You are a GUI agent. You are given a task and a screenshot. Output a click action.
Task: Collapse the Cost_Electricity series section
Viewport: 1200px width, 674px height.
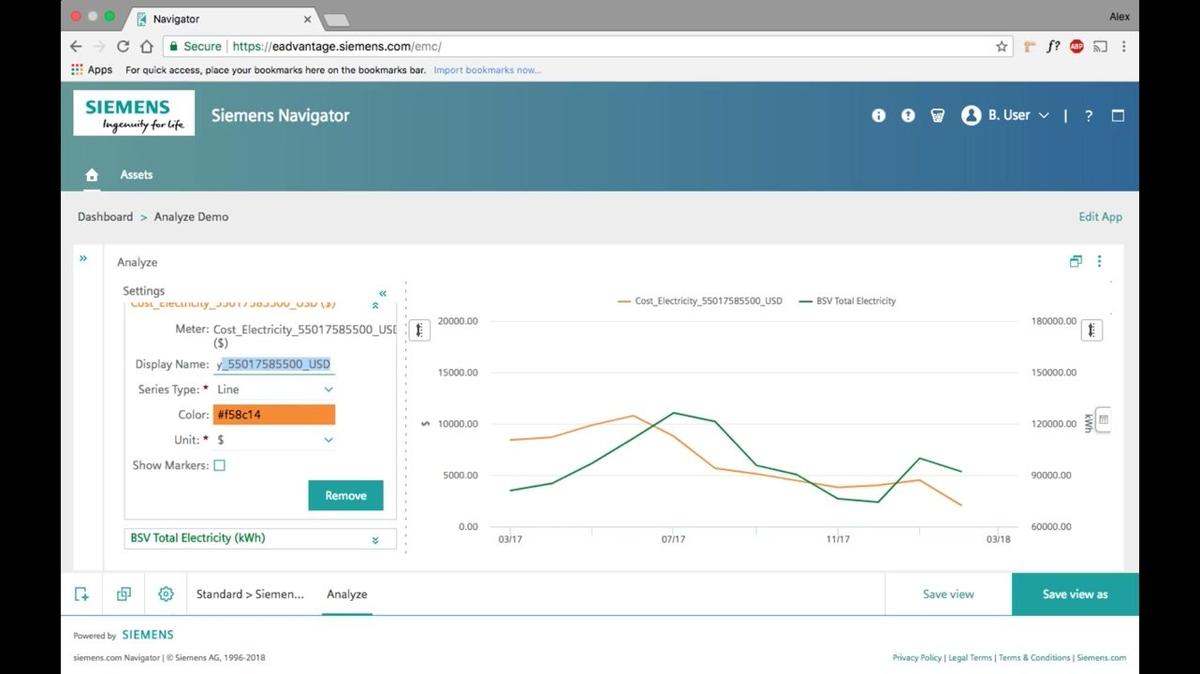click(375, 306)
